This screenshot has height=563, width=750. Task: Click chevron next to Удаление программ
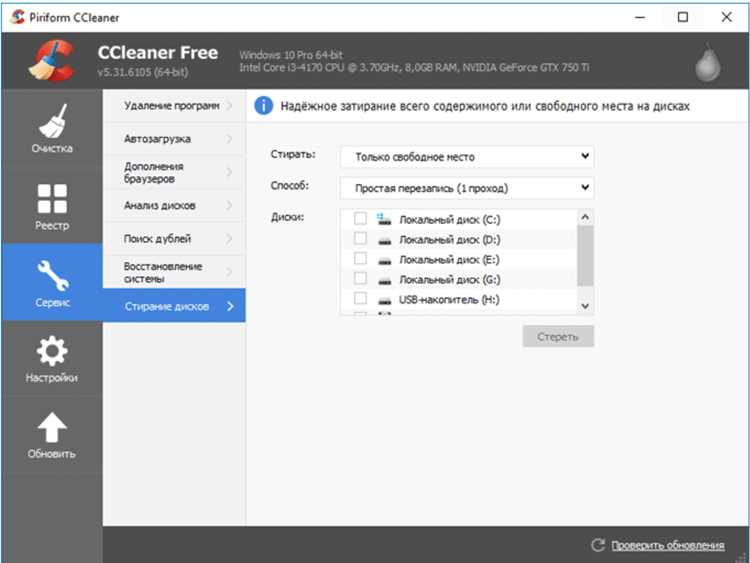pos(230,105)
